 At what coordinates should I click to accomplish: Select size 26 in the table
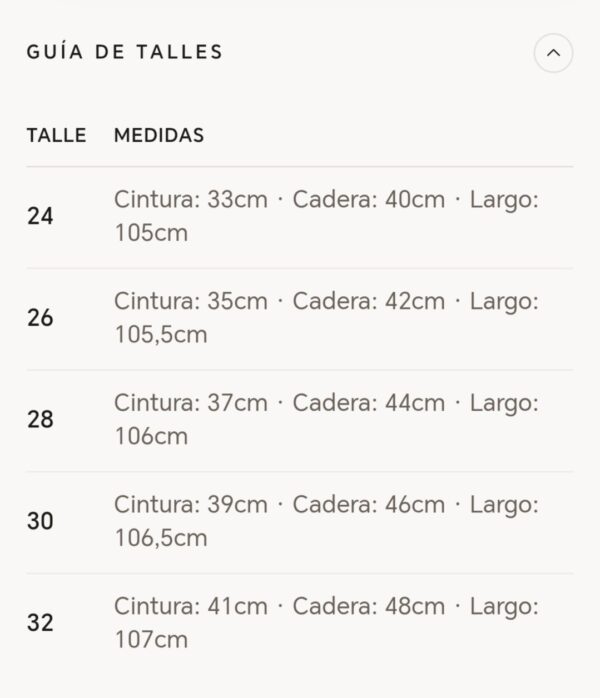click(x=40, y=318)
